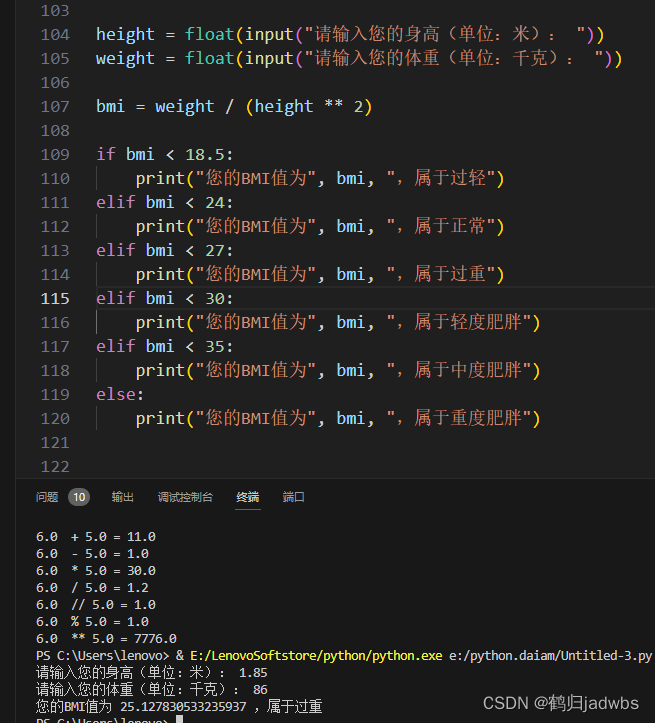Click the Untitled-3.py path in terminal

(x=550, y=656)
